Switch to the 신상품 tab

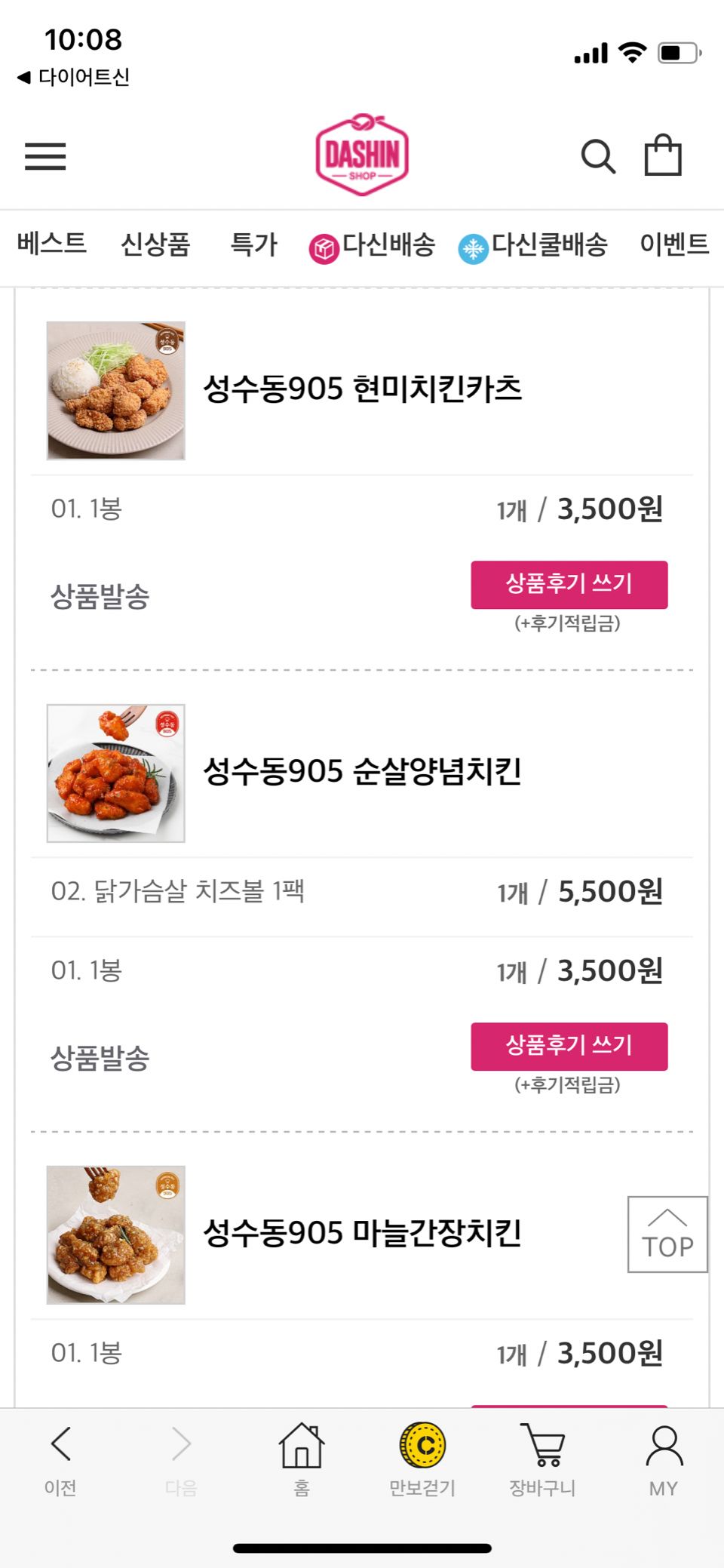click(x=155, y=244)
